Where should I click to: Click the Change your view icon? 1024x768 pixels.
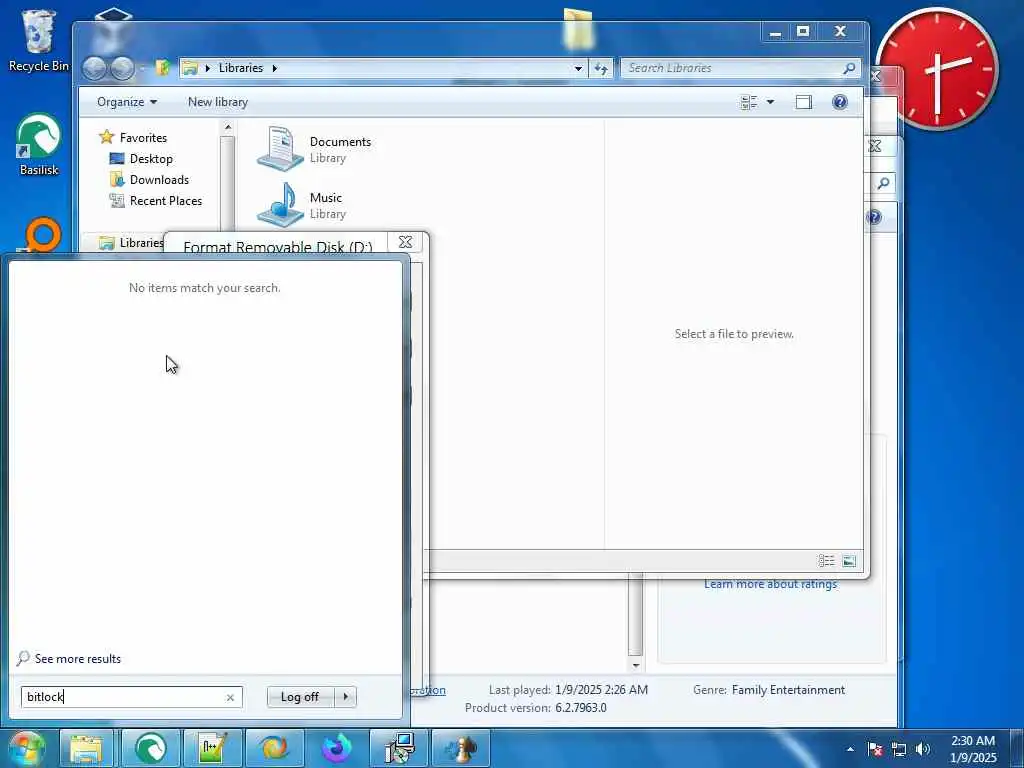coord(749,102)
